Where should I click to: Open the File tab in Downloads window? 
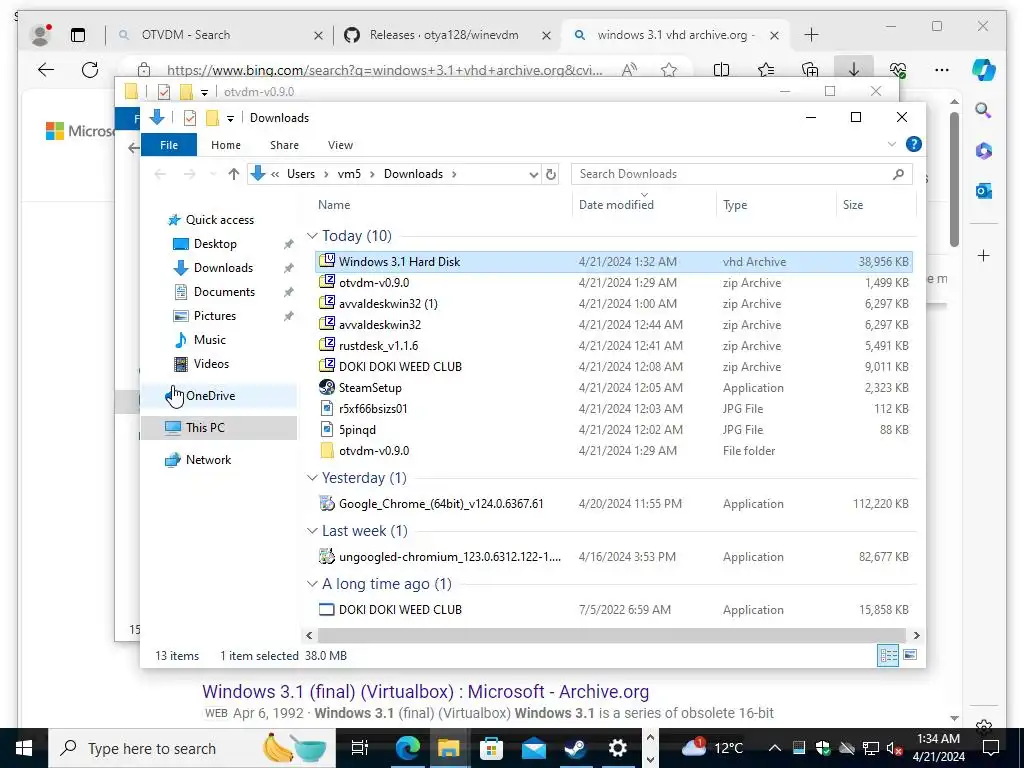pyautogui.click(x=168, y=145)
